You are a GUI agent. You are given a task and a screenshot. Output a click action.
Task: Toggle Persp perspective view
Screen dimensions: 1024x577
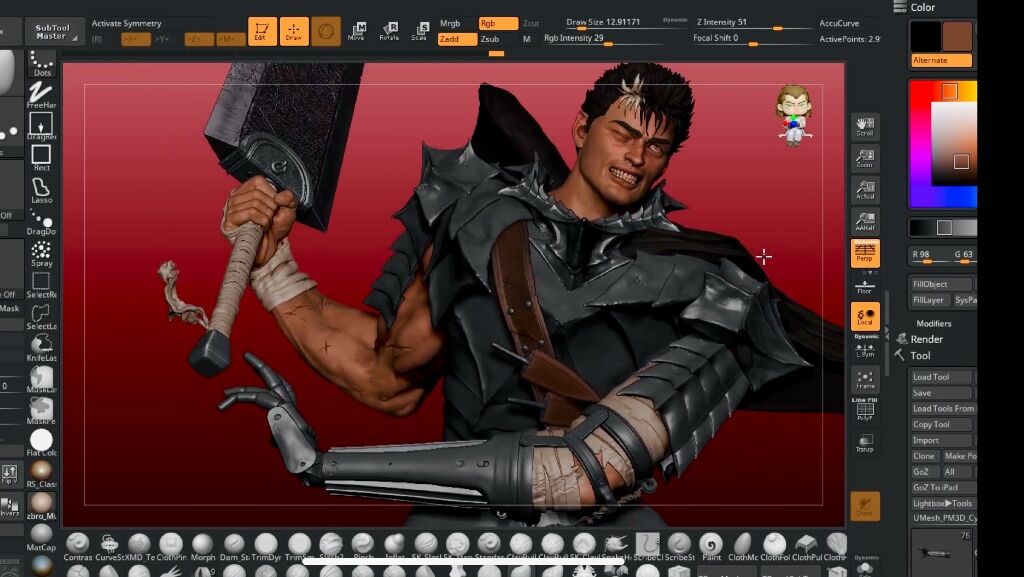tap(865, 253)
